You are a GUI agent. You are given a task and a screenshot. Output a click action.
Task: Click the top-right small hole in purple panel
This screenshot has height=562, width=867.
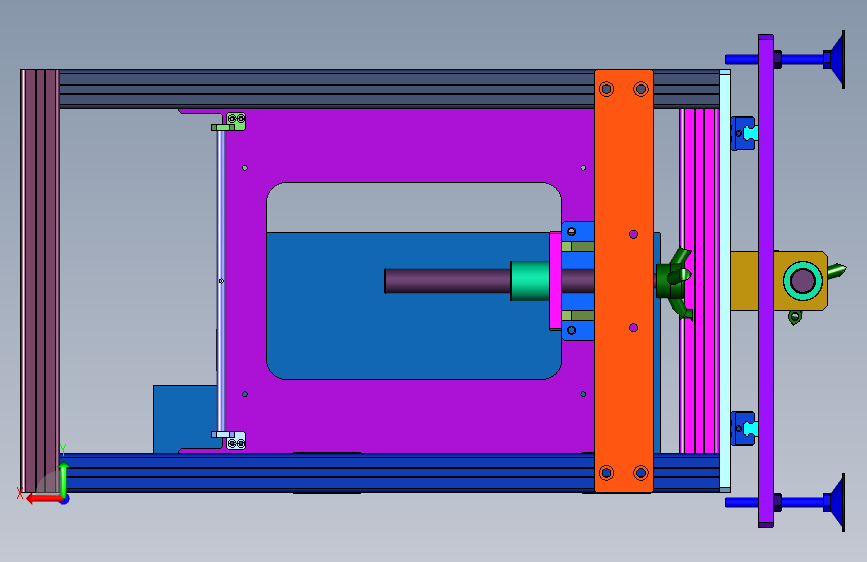click(583, 168)
